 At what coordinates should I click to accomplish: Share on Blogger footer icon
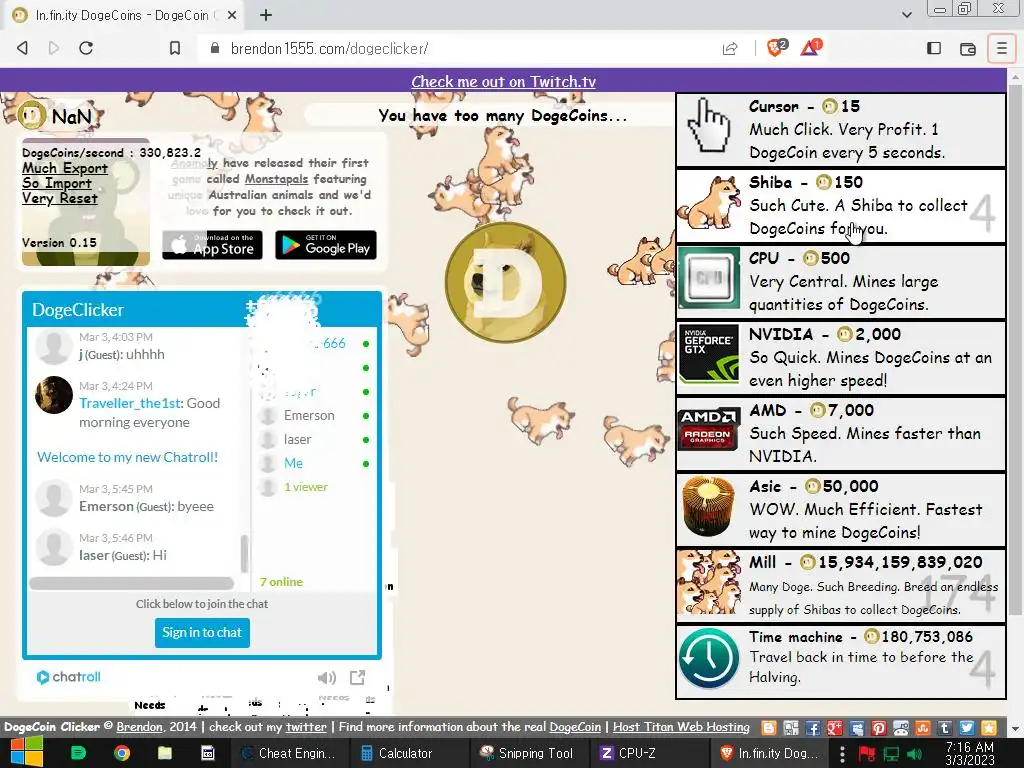(769, 728)
